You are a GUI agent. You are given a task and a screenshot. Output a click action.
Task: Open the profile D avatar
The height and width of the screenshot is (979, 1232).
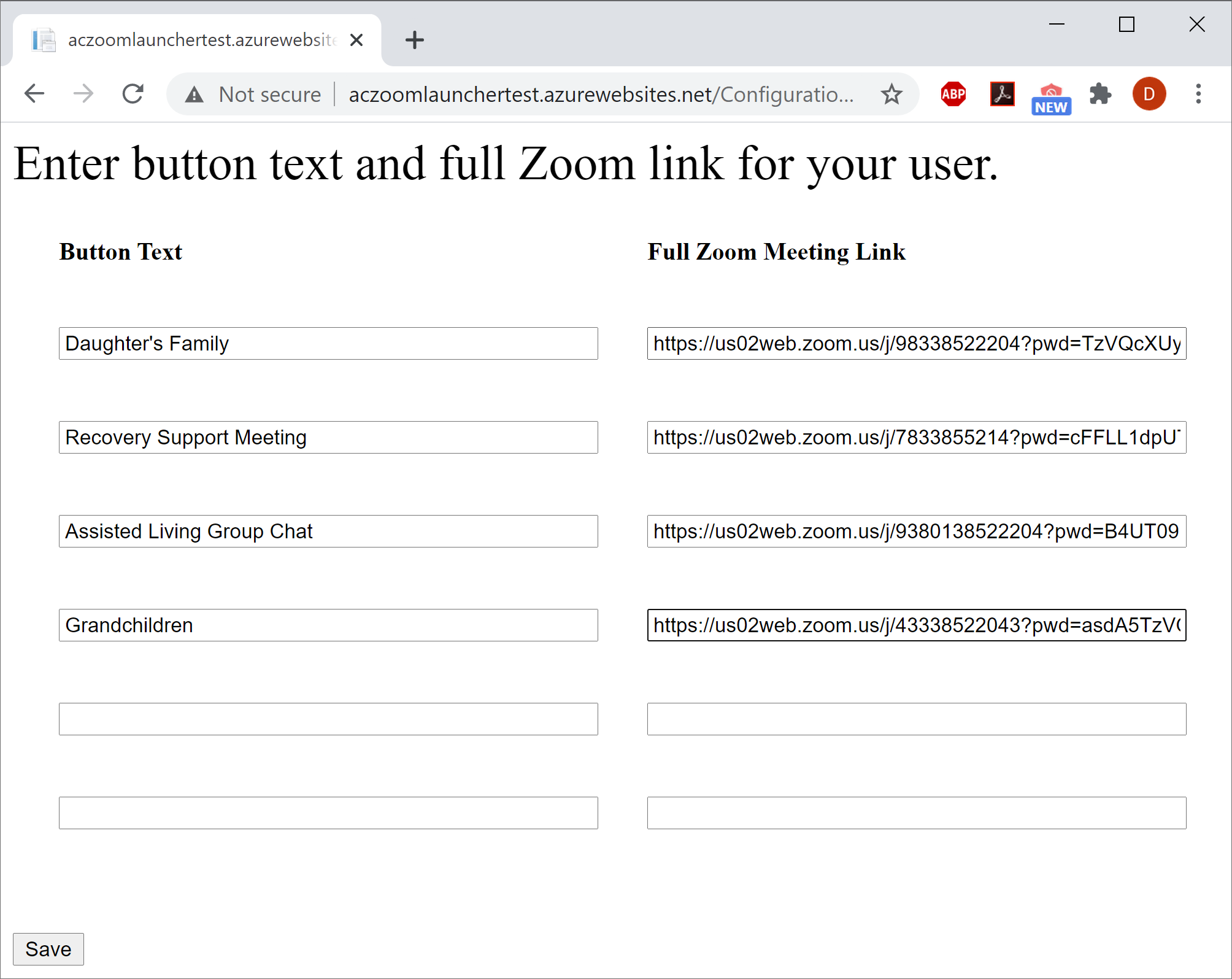point(1149,94)
